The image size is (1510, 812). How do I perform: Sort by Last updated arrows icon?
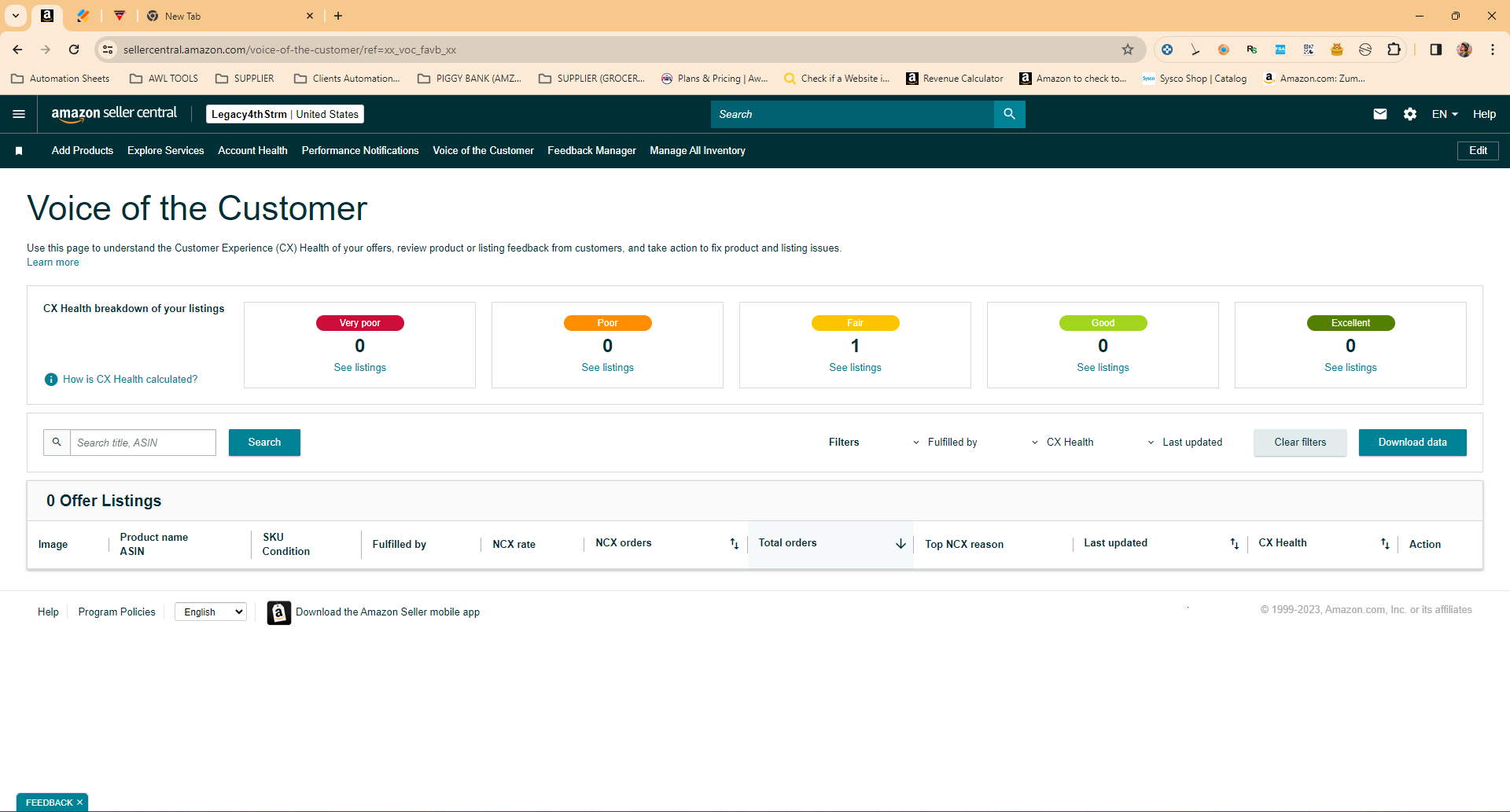coord(1234,543)
